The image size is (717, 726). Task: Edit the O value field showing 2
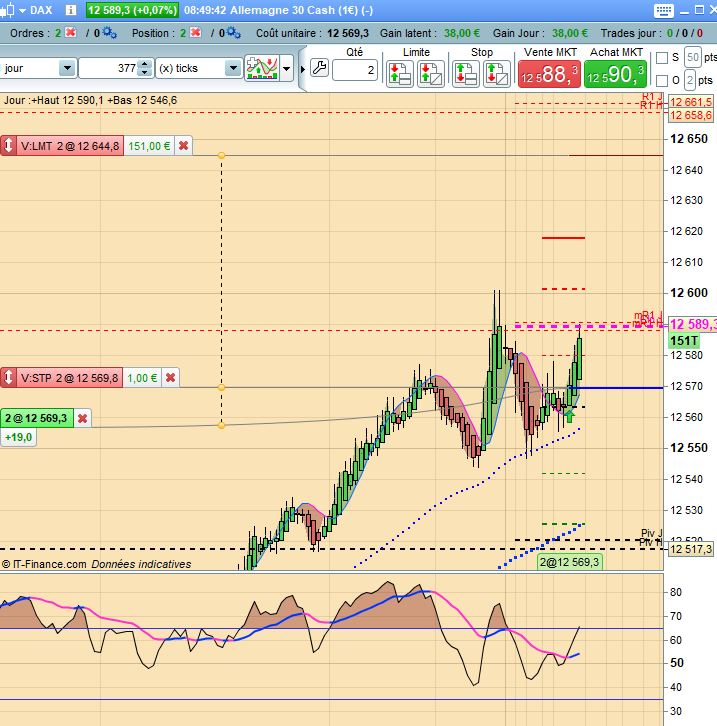(x=690, y=80)
